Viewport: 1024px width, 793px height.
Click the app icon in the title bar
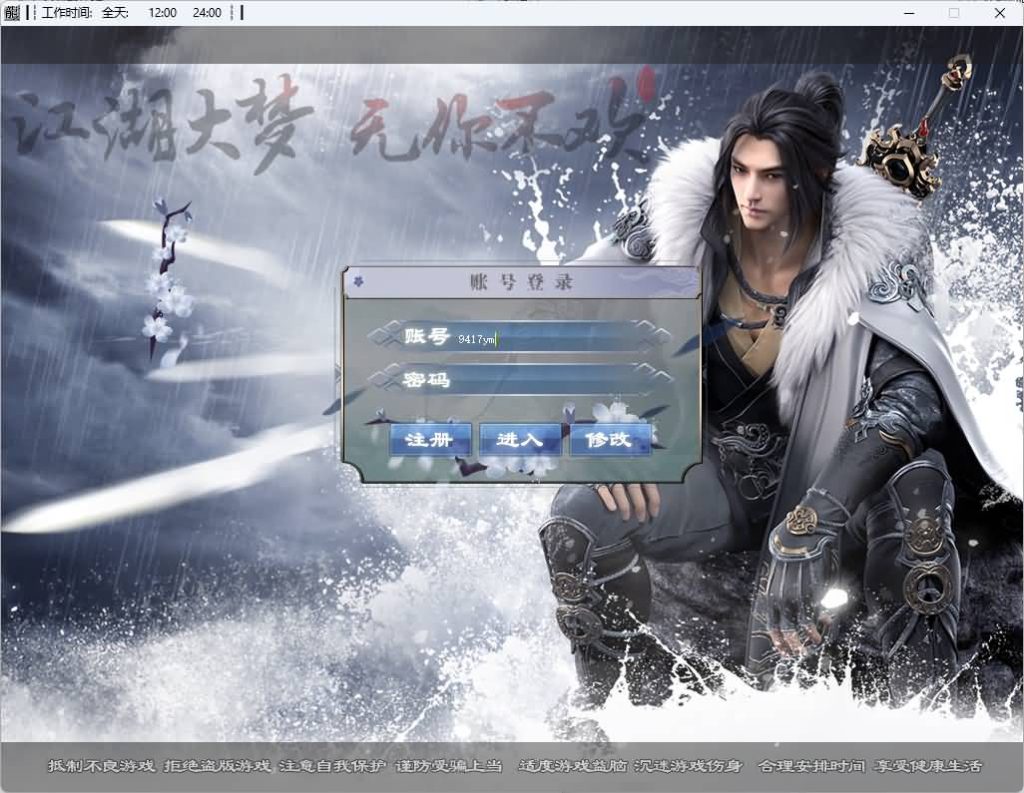[12, 12]
